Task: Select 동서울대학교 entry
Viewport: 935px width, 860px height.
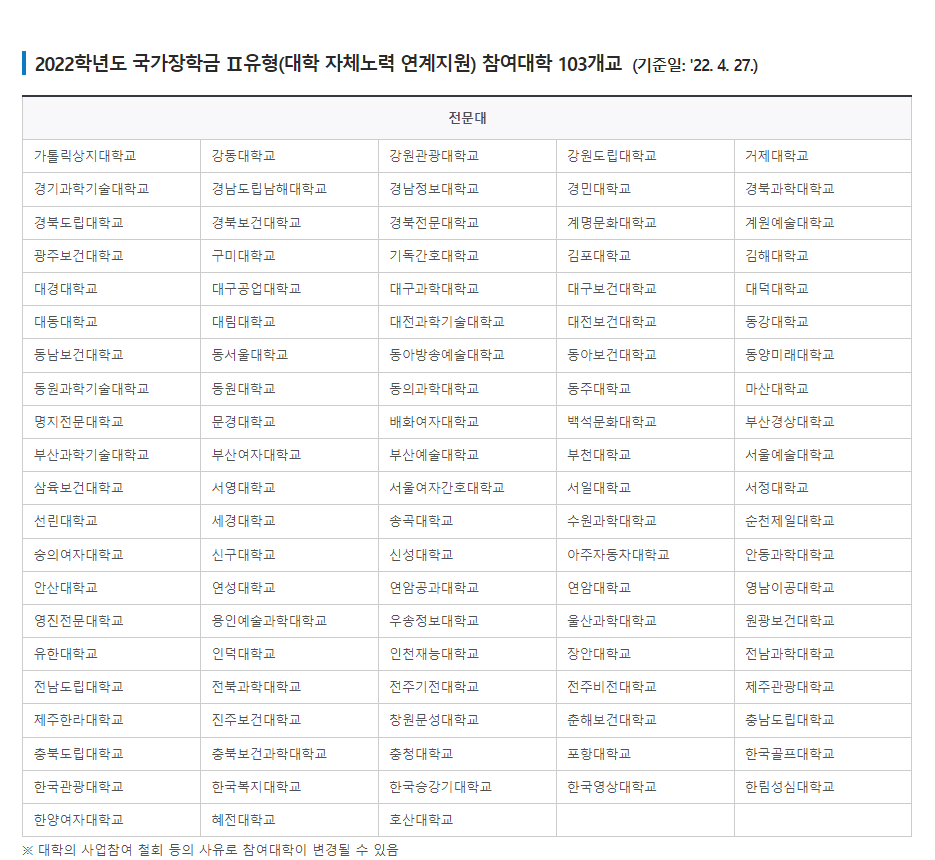Action: pyautogui.click(x=289, y=355)
